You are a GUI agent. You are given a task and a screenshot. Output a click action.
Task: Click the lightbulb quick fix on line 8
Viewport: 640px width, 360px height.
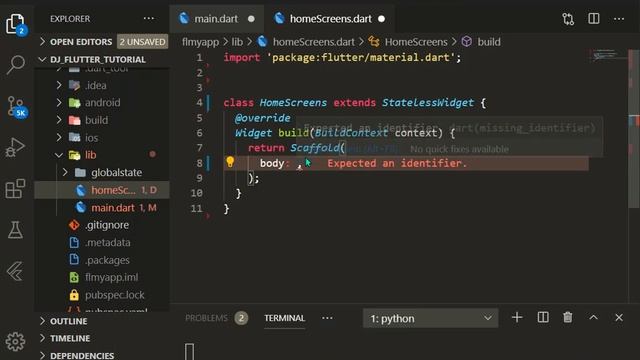230,162
